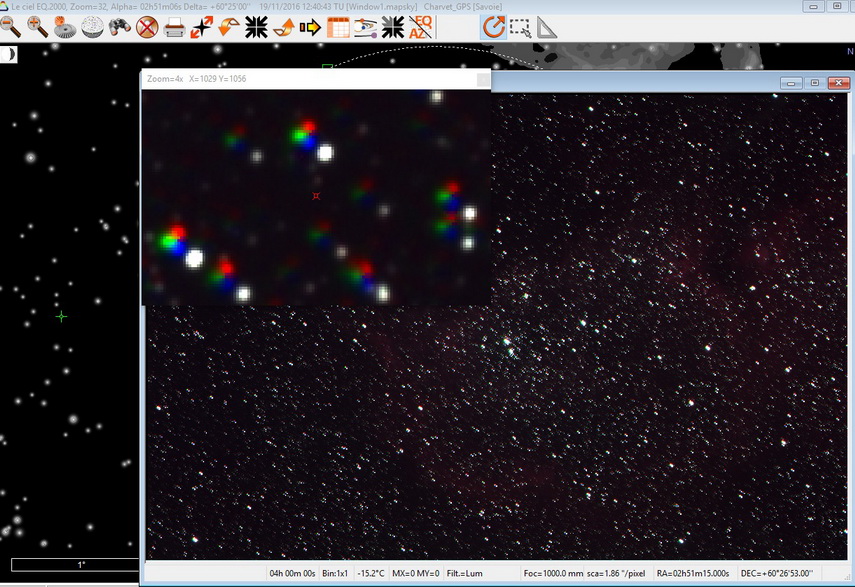The image size is (855, 587).
Task: Activate the rotate field orange arrow icon
Action: [x=493, y=27]
